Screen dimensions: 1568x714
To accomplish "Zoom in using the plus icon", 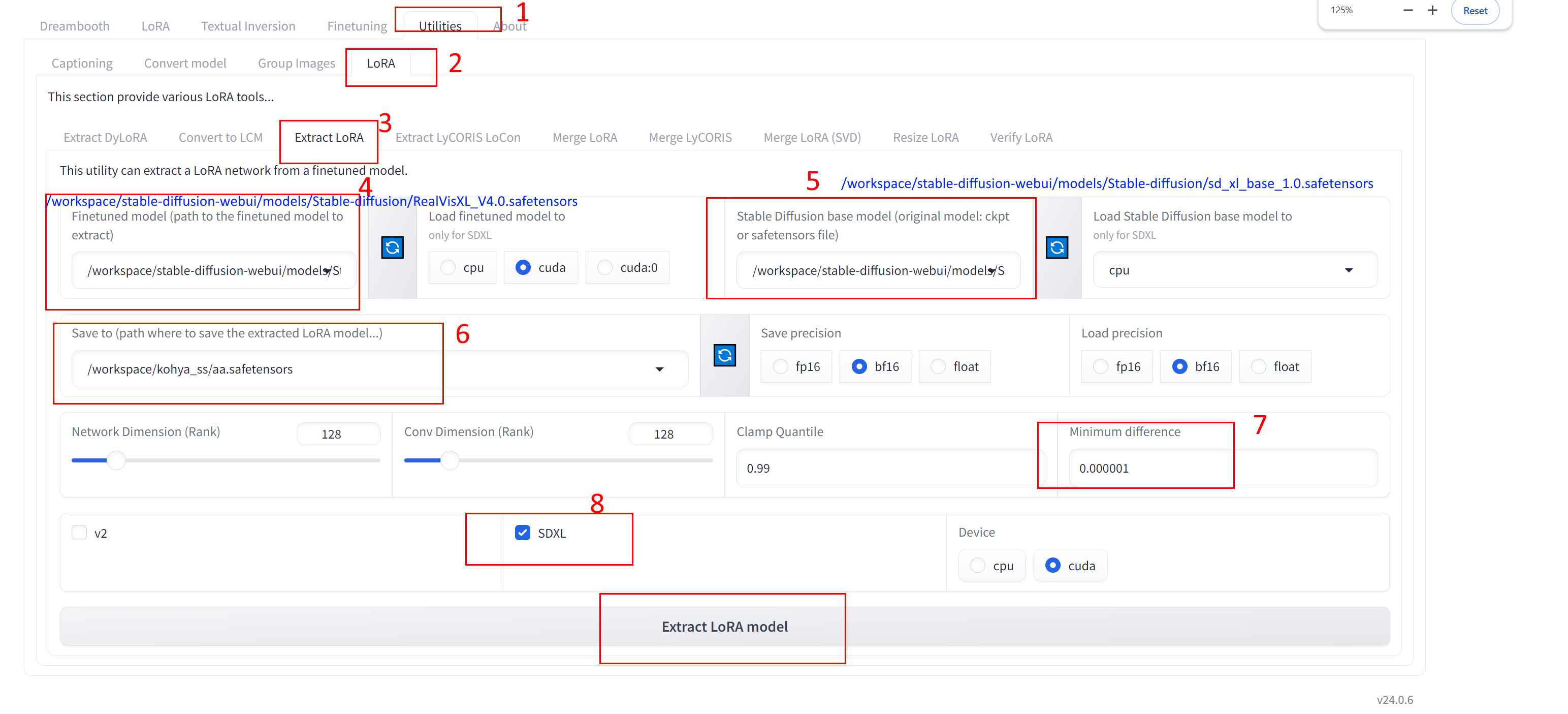I will tap(1432, 10).
